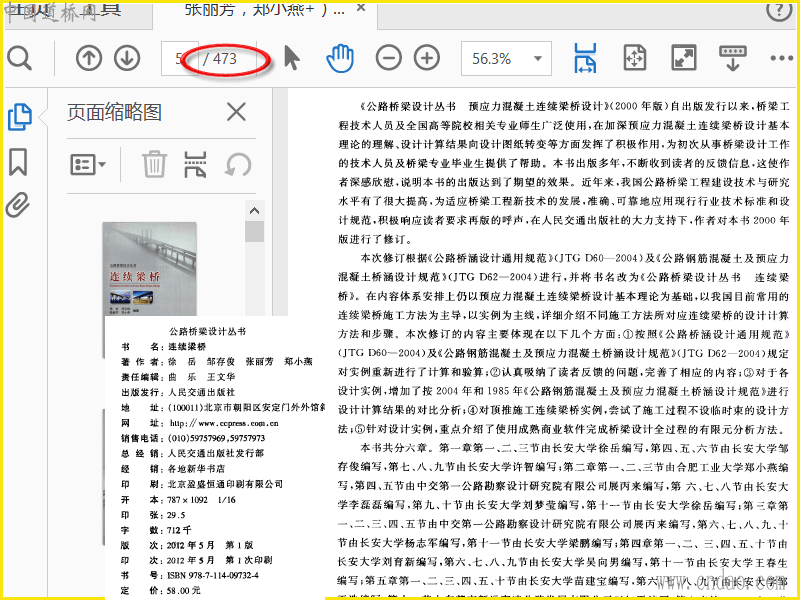Screen dimensions: 800x600
Task: Click the thumbnail panel scrollbar thumb
Action: click(x=255, y=232)
